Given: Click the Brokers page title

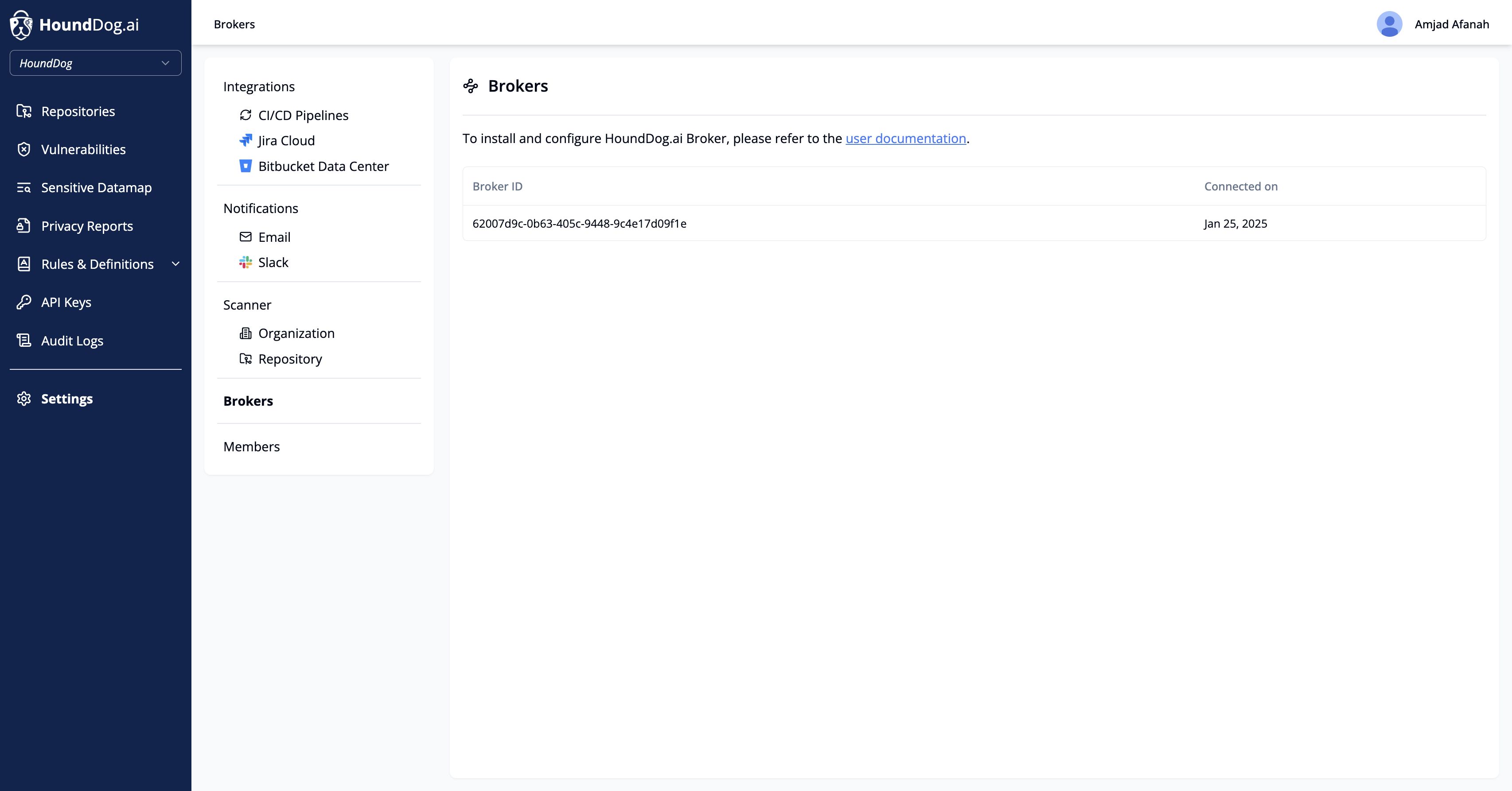Looking at the screenshot, I should point(518,86).
